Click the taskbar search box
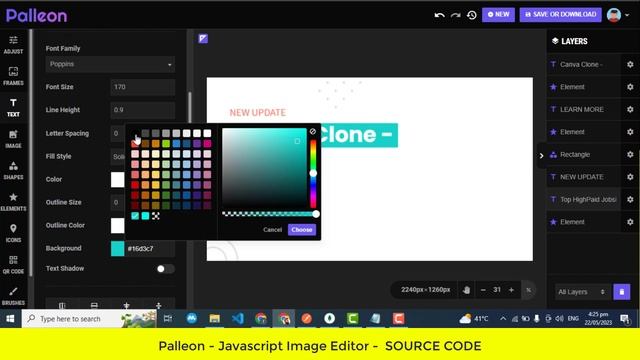Screen dimensions: 640x360 click(89, 319)
